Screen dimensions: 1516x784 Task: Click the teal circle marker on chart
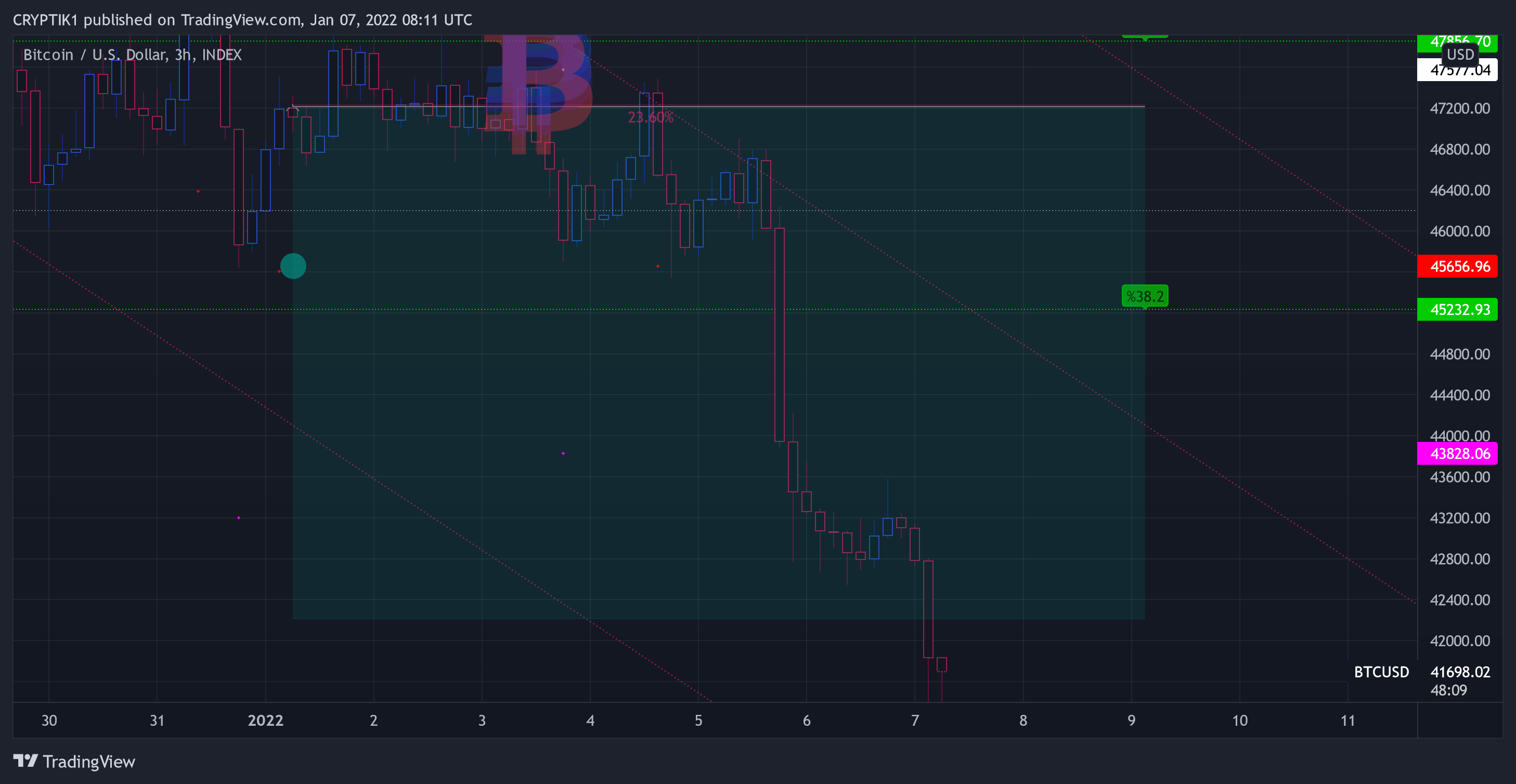pyautogui.click(x=293, y=266)
